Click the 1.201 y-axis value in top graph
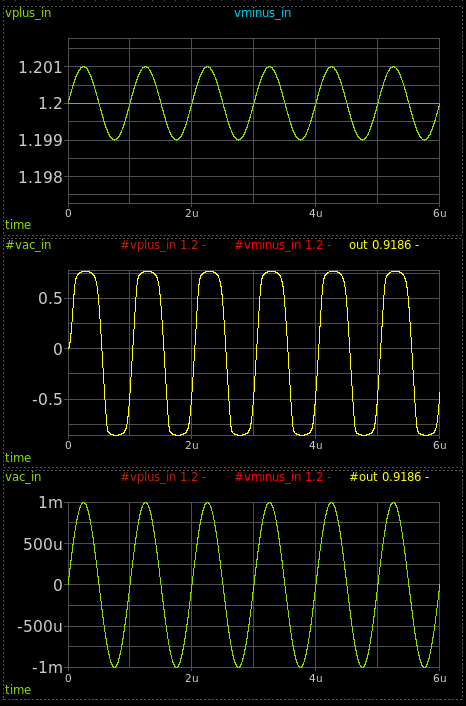 coord(40,68)
